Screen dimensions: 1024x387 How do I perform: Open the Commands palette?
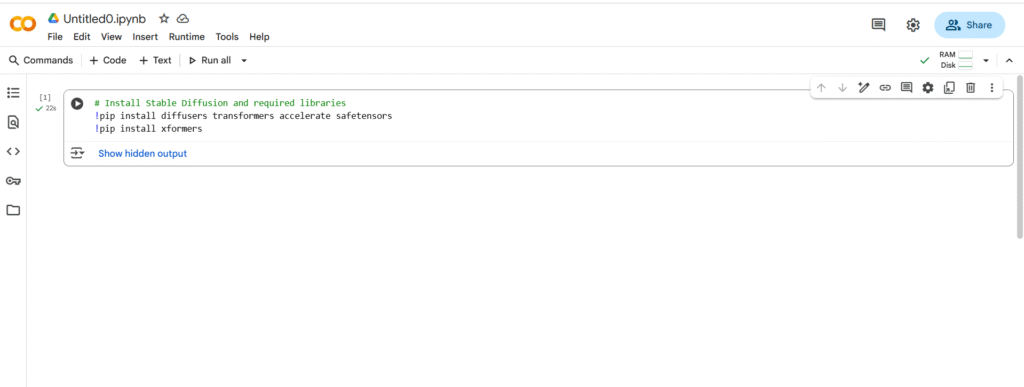click(x=40, y=60)
